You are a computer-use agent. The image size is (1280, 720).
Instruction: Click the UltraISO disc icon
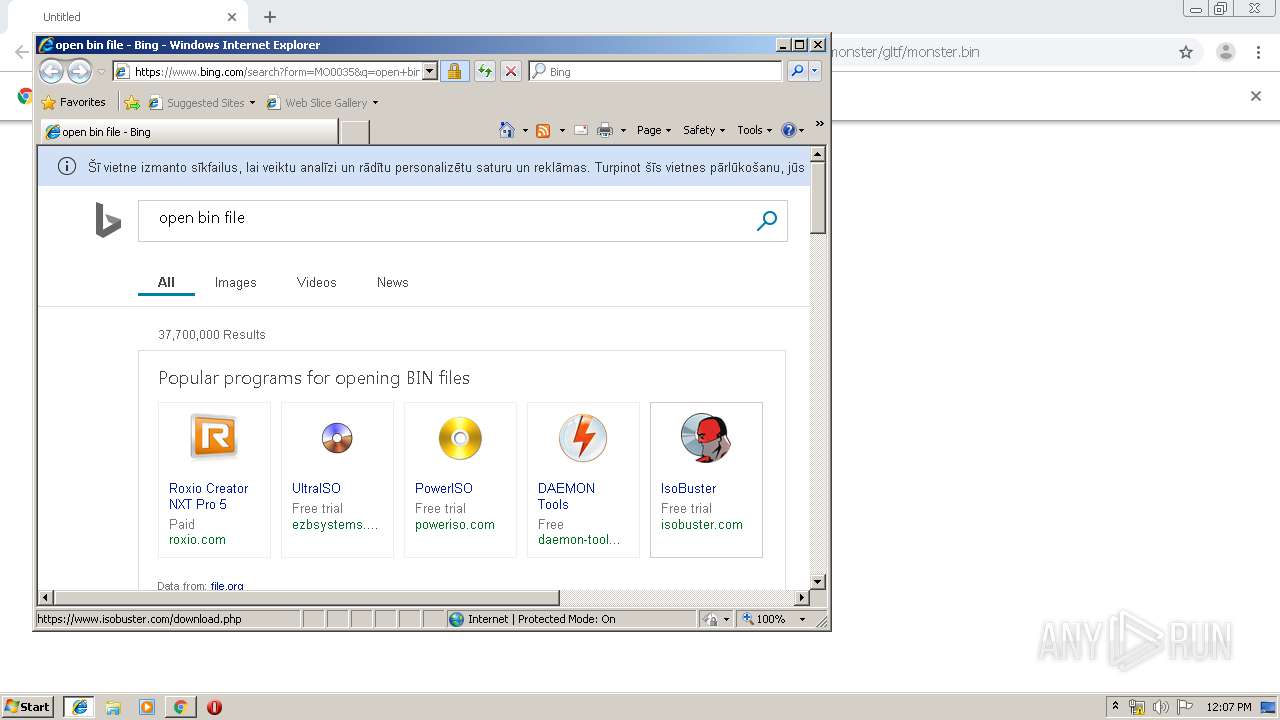click(337, 438)
